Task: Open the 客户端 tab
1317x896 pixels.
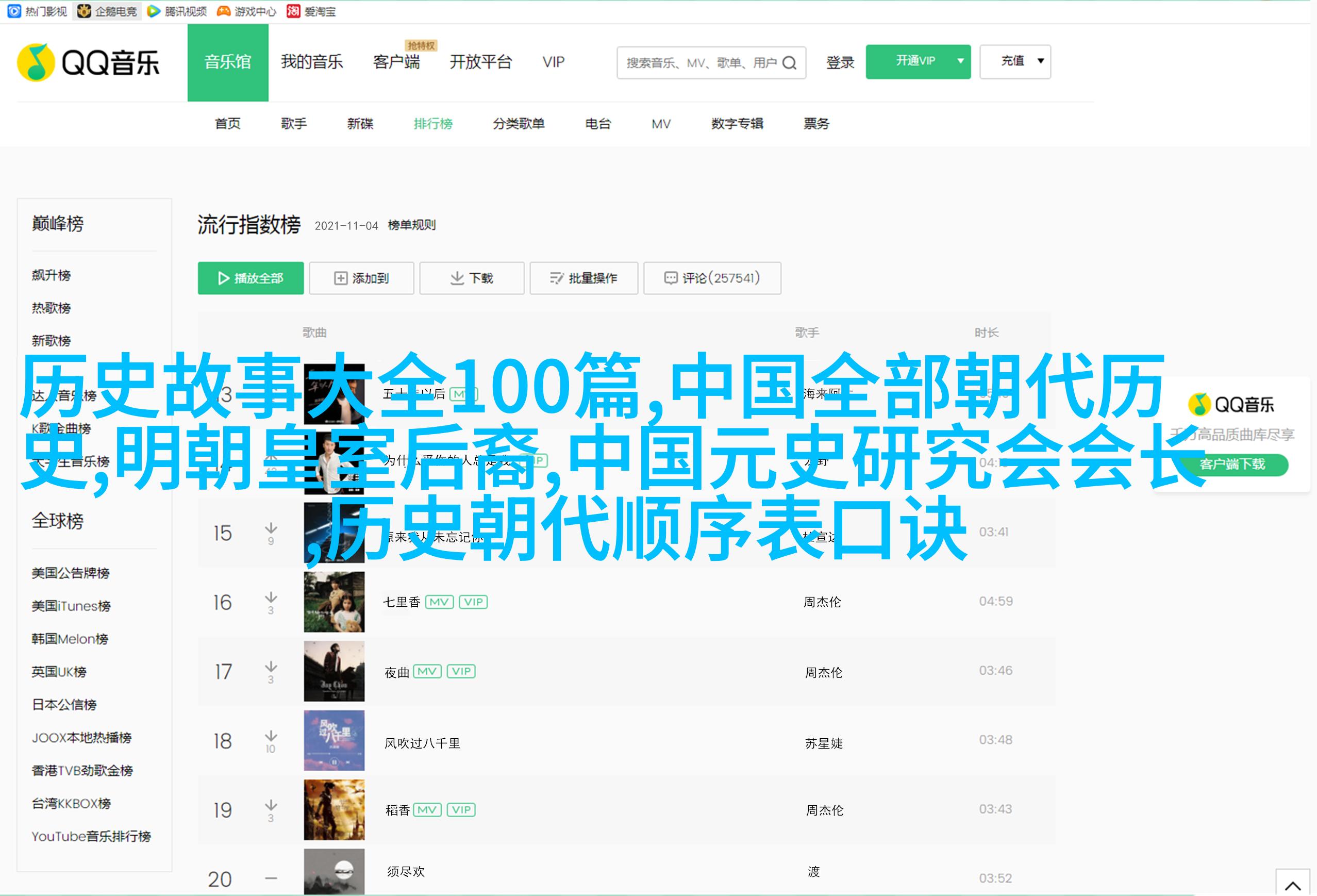Action: (x=397, y=62)
